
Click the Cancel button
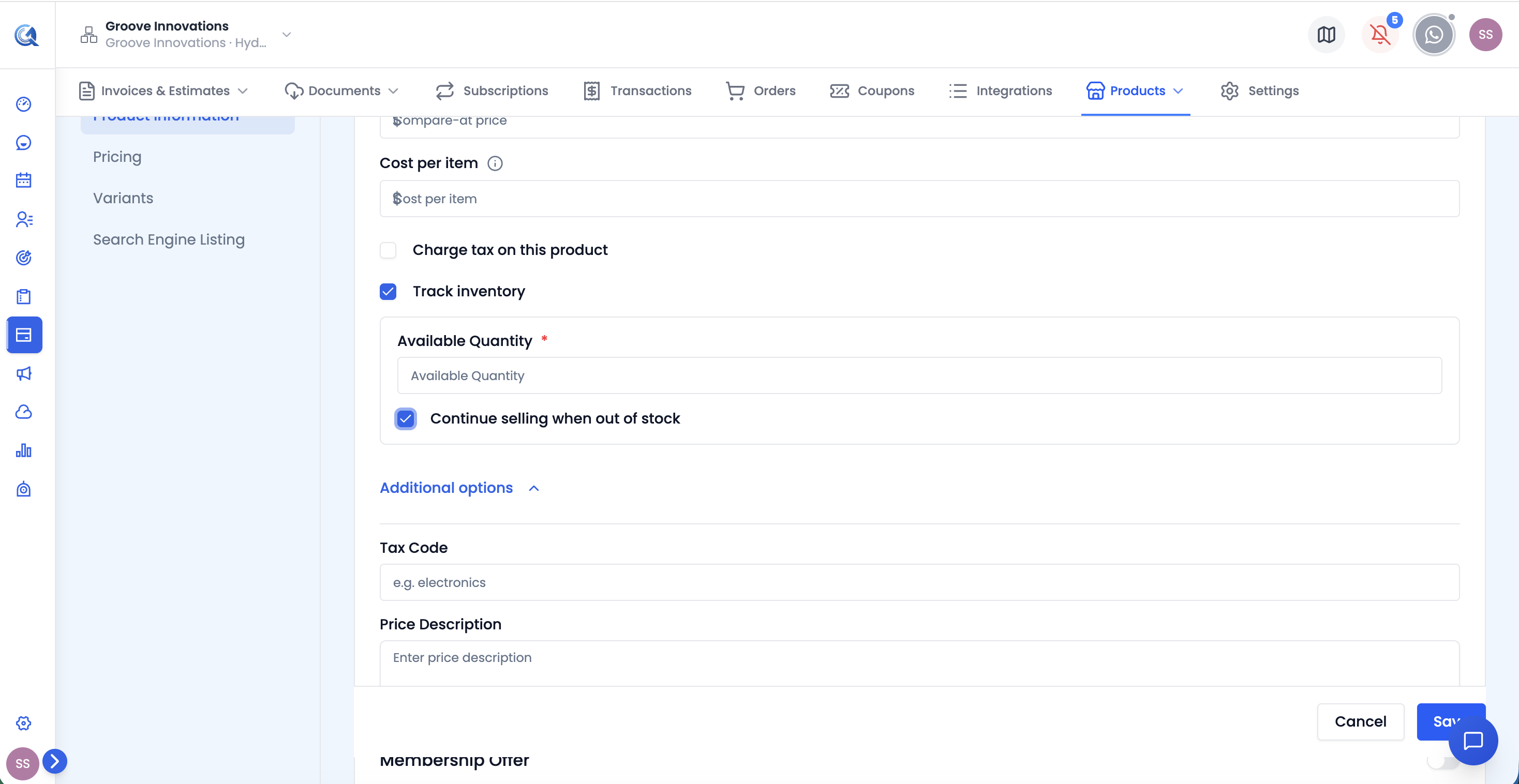(1360, 721)
